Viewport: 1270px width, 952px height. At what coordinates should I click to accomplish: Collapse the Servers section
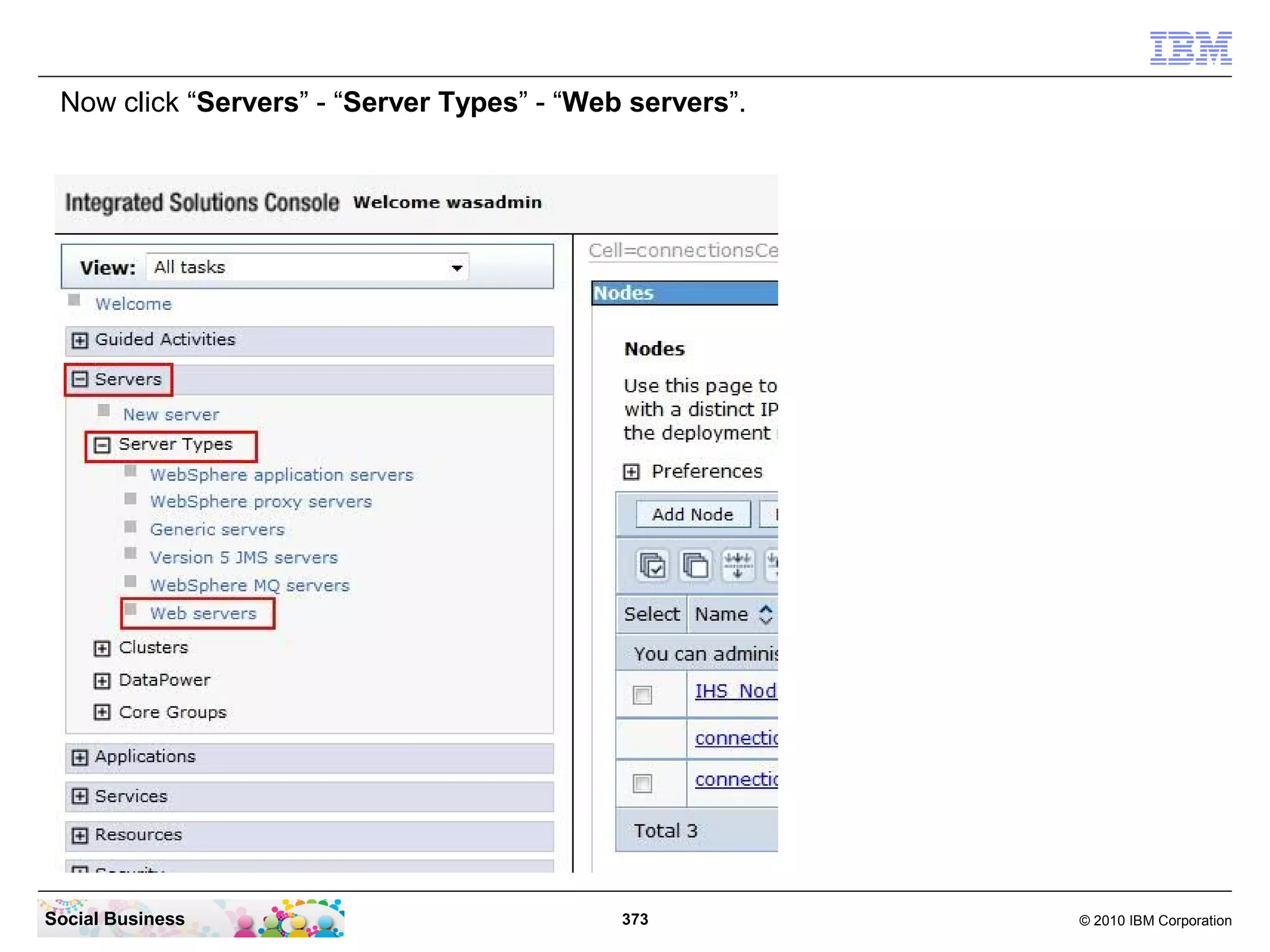point(79,379)
